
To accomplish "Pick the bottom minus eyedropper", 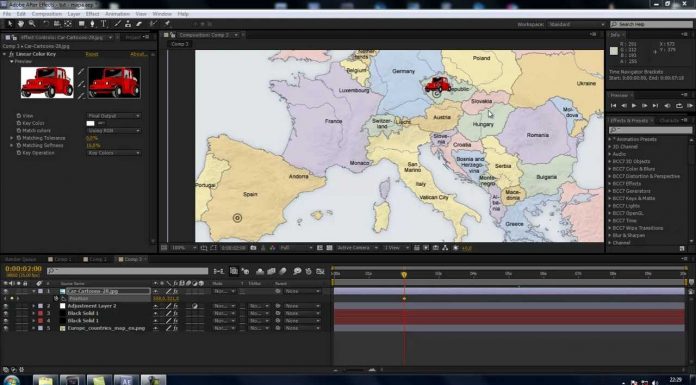I will (81, 95).
